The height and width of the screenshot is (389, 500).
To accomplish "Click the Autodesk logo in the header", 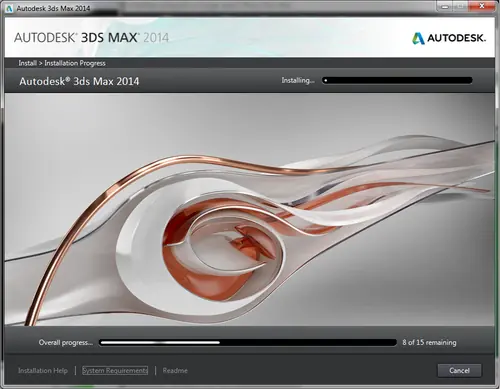I will click(x=449, y=38).
